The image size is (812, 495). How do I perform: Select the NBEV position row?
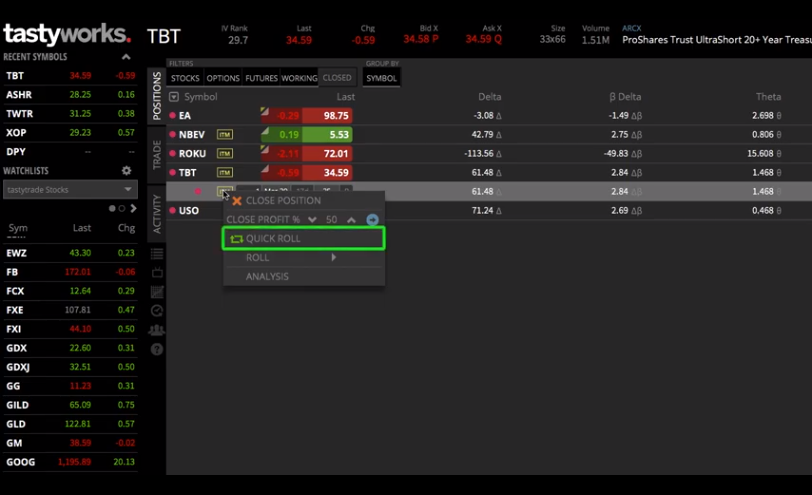[x=489, y=135]
